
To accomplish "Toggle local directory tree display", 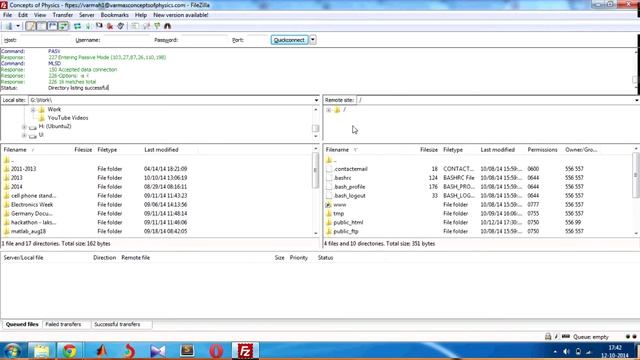I will pyautogui.click(x=42, y=26).
